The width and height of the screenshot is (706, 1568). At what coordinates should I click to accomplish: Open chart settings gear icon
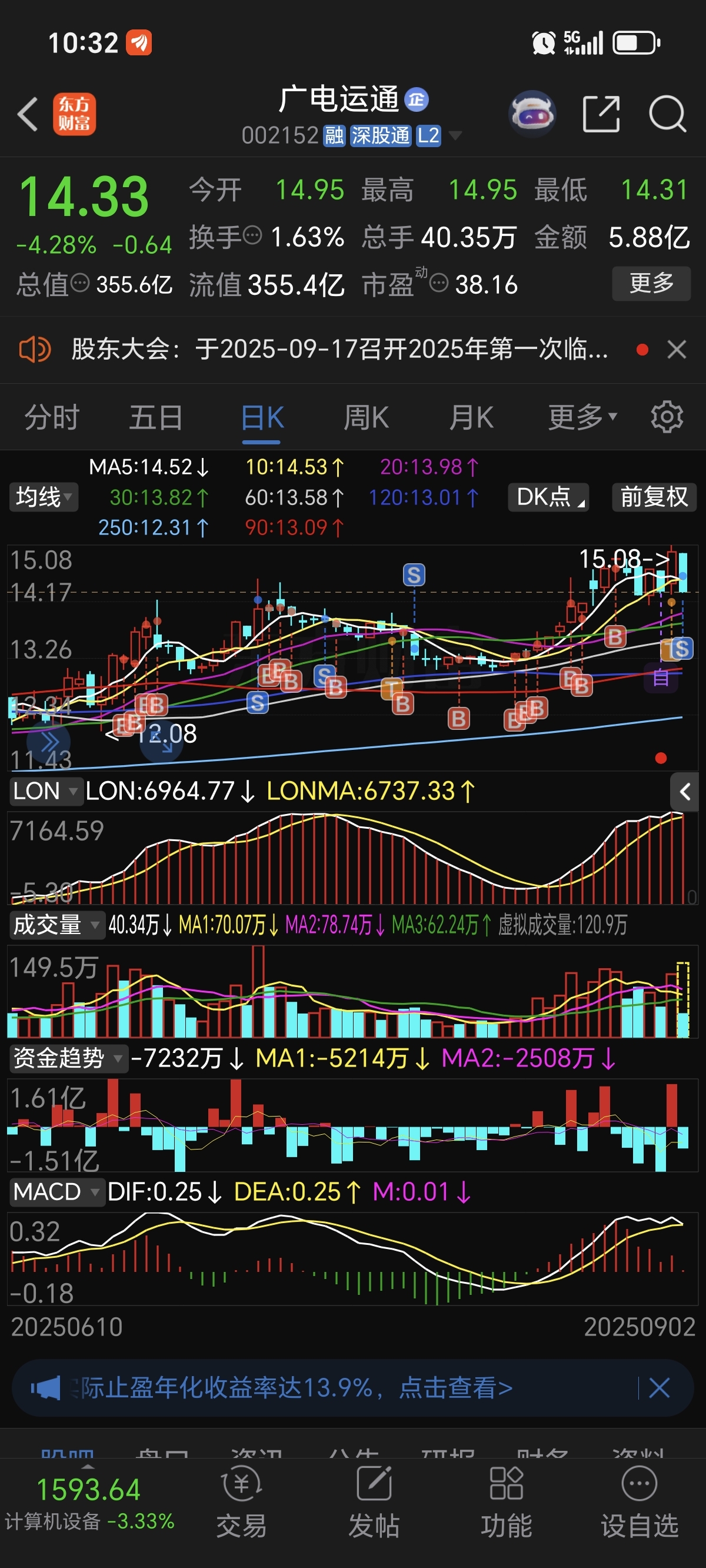(x=667, y=417)
